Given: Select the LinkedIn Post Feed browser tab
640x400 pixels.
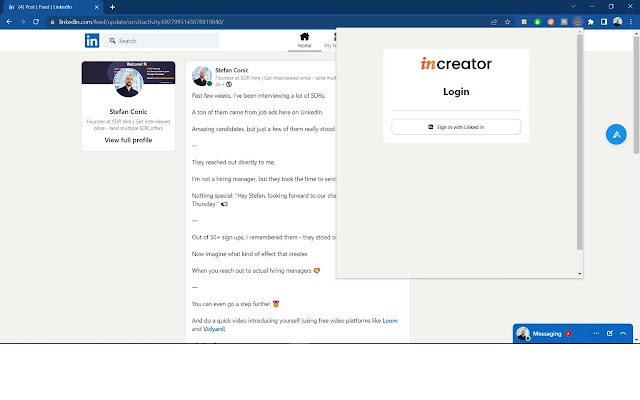Looking at the screenshot, I should click(x=51, y=7).
